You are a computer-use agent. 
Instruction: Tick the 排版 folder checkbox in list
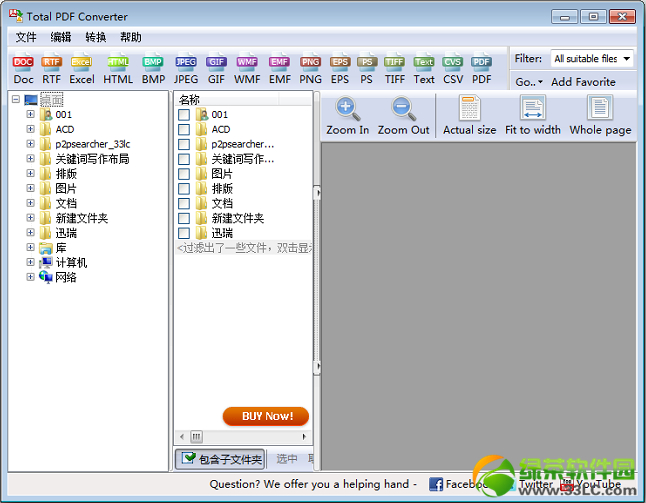(x=184, y=189)
